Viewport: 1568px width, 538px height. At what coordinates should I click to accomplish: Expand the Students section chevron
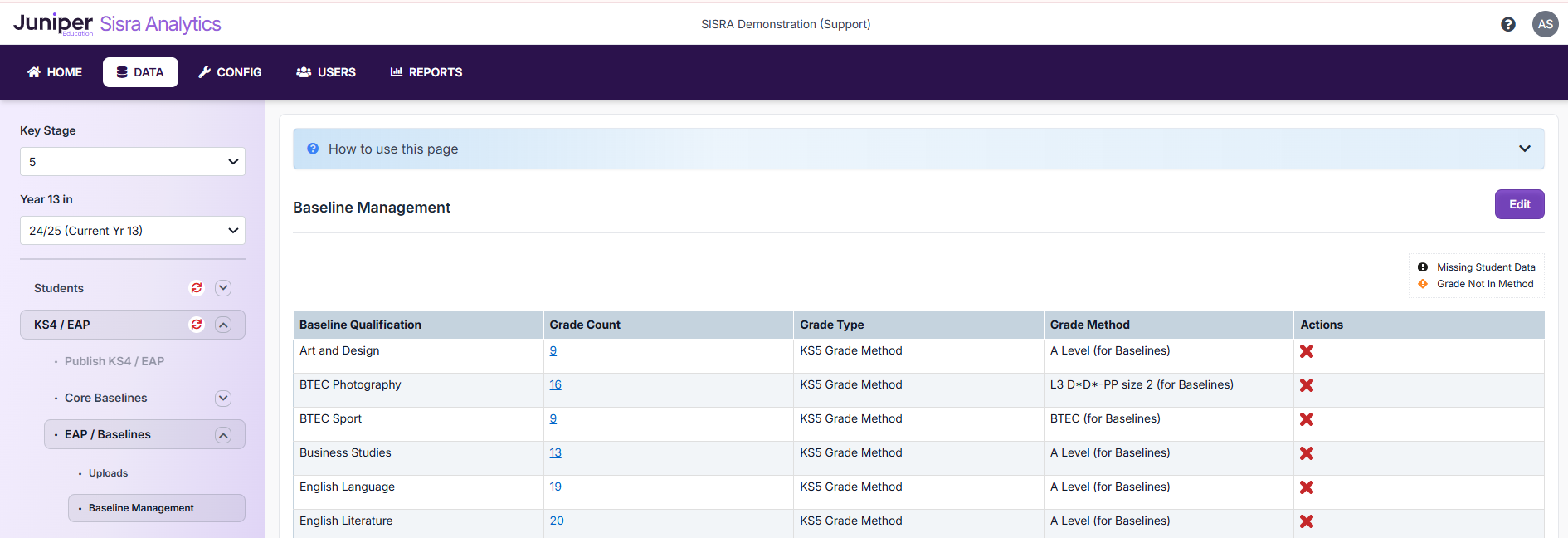pyautogui.click(x=223, y=288)
